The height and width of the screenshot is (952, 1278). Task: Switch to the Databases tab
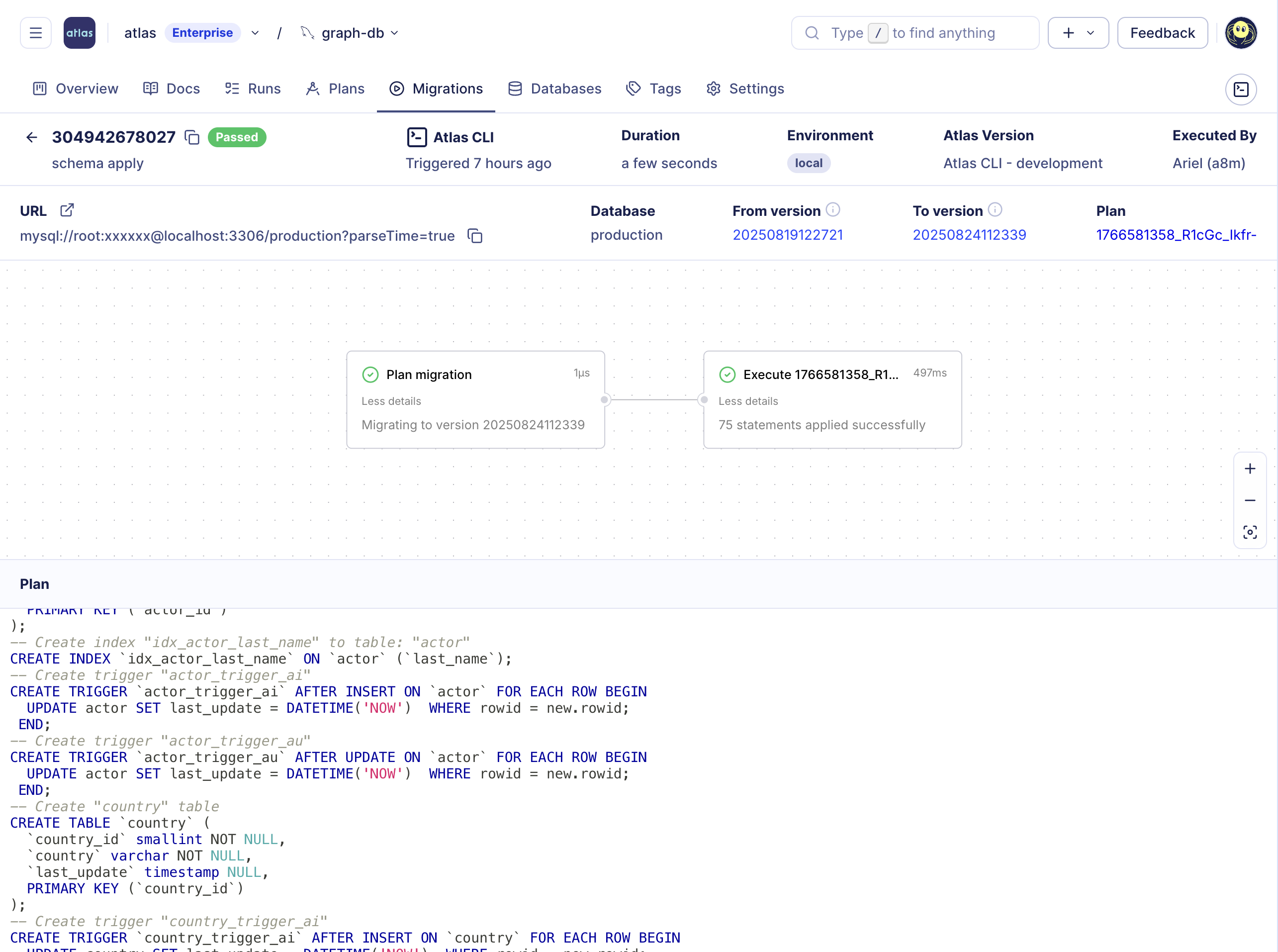554,89
